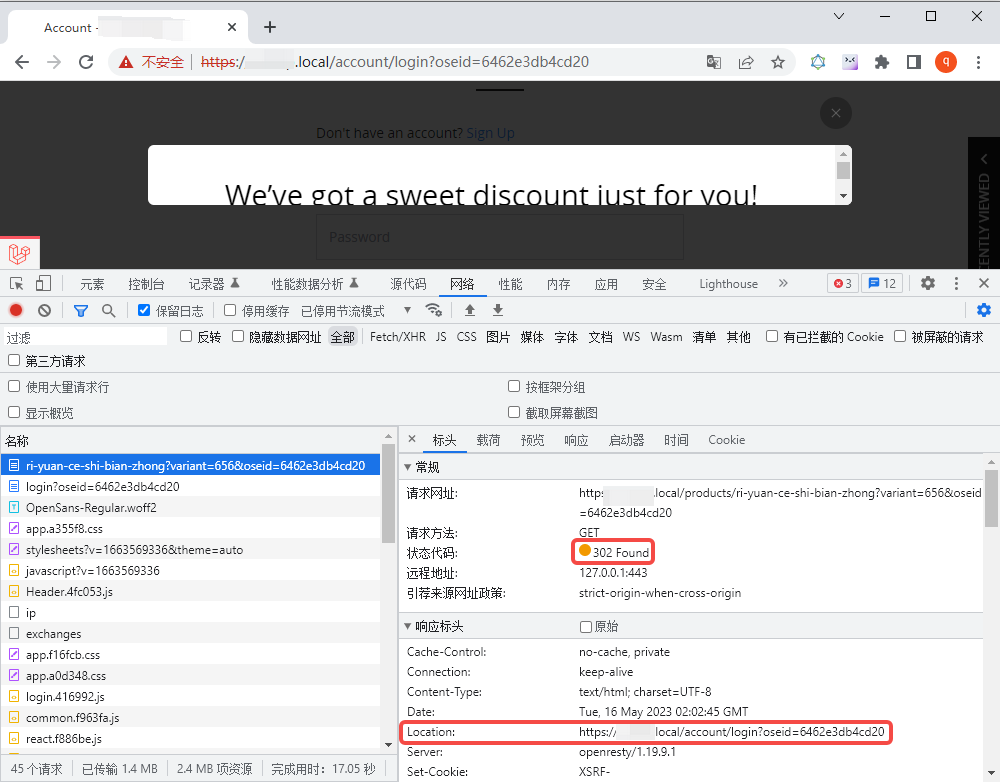Close the request details pane X

412,439
